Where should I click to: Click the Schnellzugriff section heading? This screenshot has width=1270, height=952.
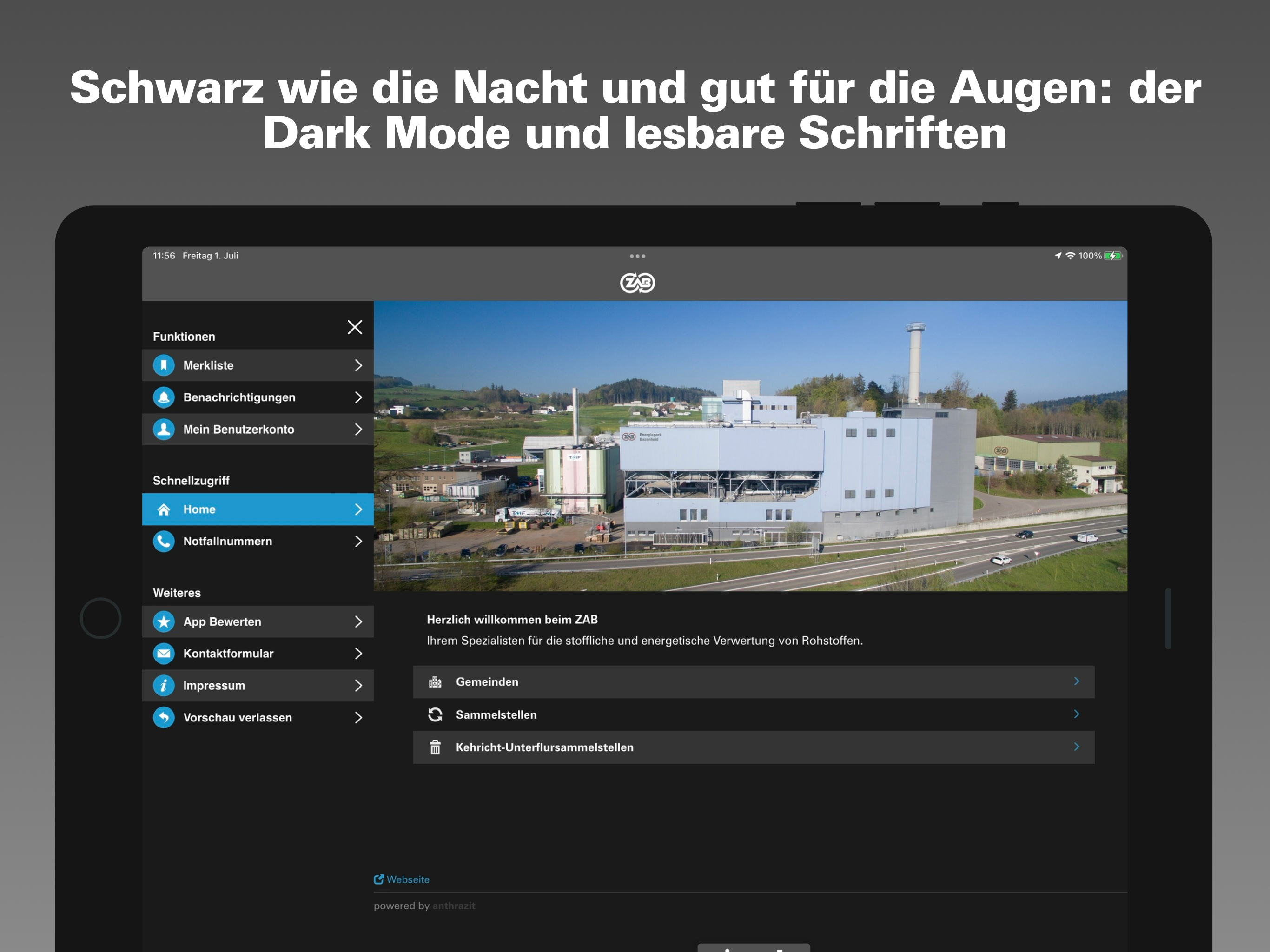(x=191, y=481)
